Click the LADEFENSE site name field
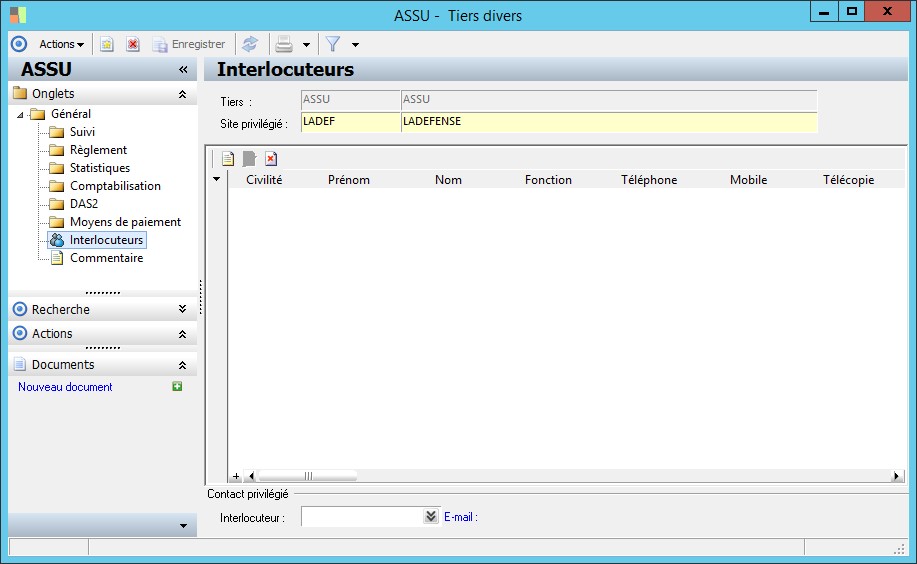Image resolution: width=917 pixels, height=564 pixels. point(609,122)
